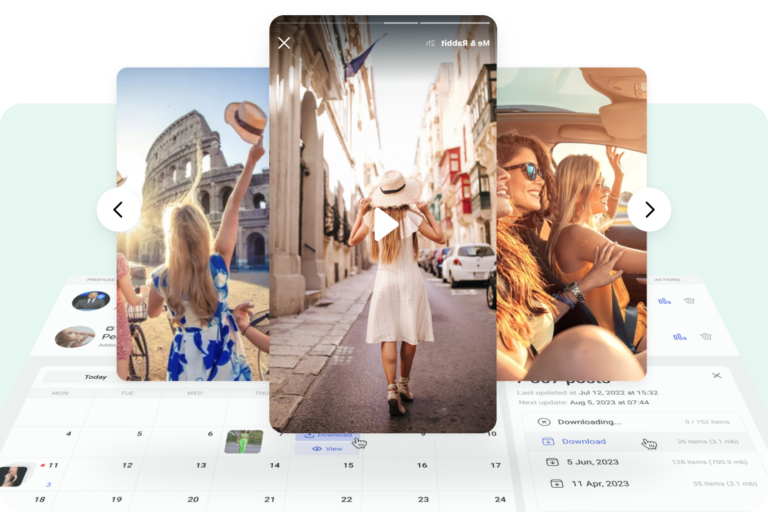Go to the previous story with left arrow
The image size is (768, 512).
pos(118,210)
